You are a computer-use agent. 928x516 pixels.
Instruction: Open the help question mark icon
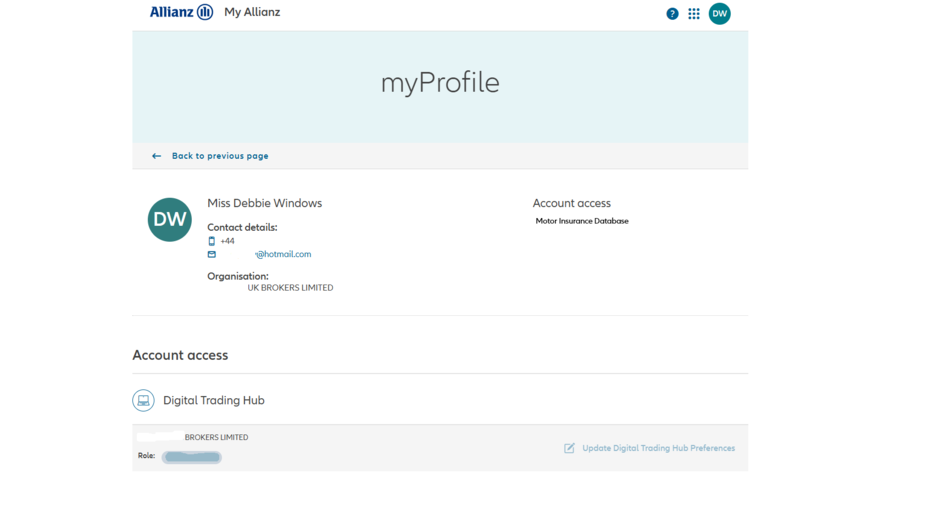(672, 14)
